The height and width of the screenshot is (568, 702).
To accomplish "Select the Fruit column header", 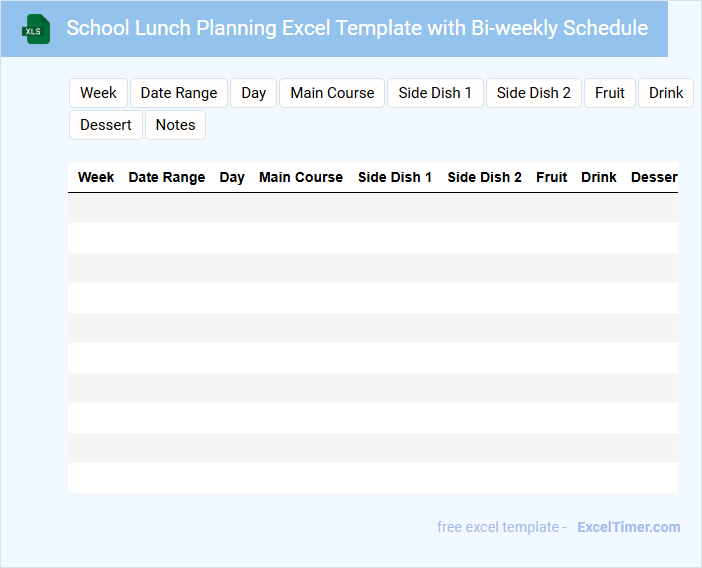I will pyautogui.click(x=552, y=177).
